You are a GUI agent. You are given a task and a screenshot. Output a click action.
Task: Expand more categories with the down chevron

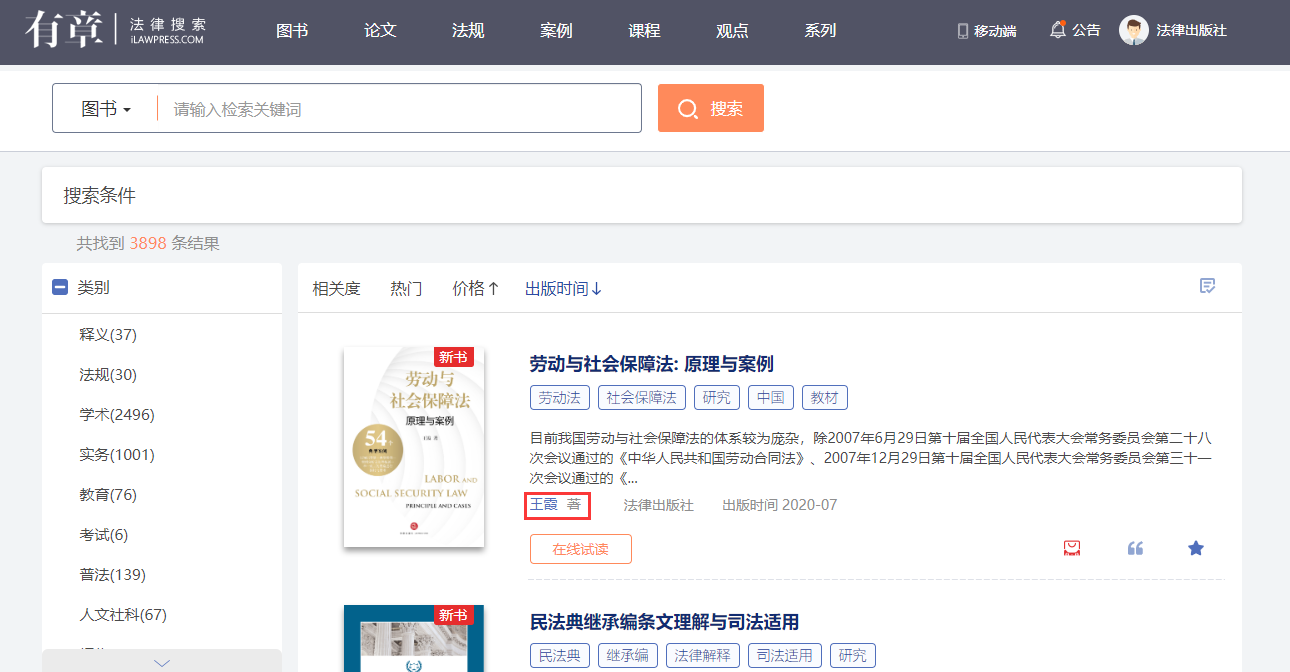162,662
